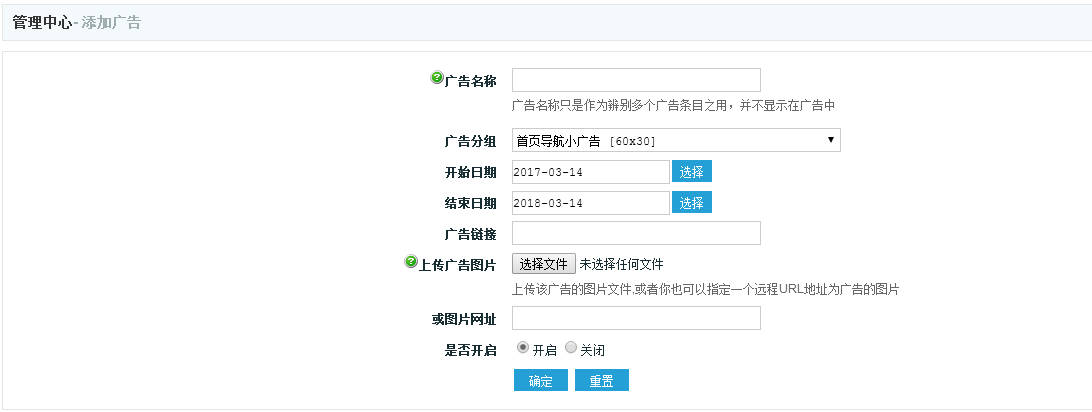The height and width of the screenshot is (412, 1092).
Task: Click the 结束日期 date field 2018-03-14
Action: click(x=591, y=203)
